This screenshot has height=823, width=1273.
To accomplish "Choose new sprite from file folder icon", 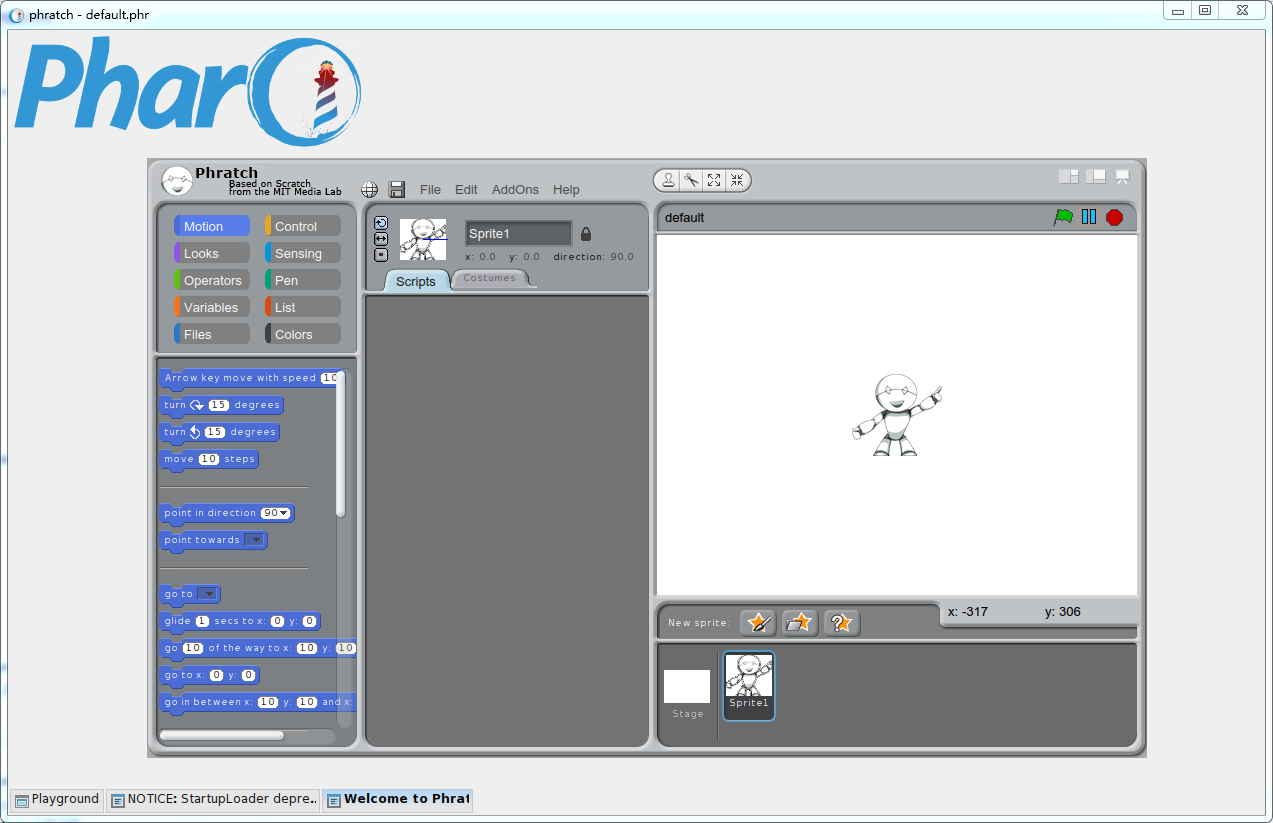I will click(x=800, y=623).
